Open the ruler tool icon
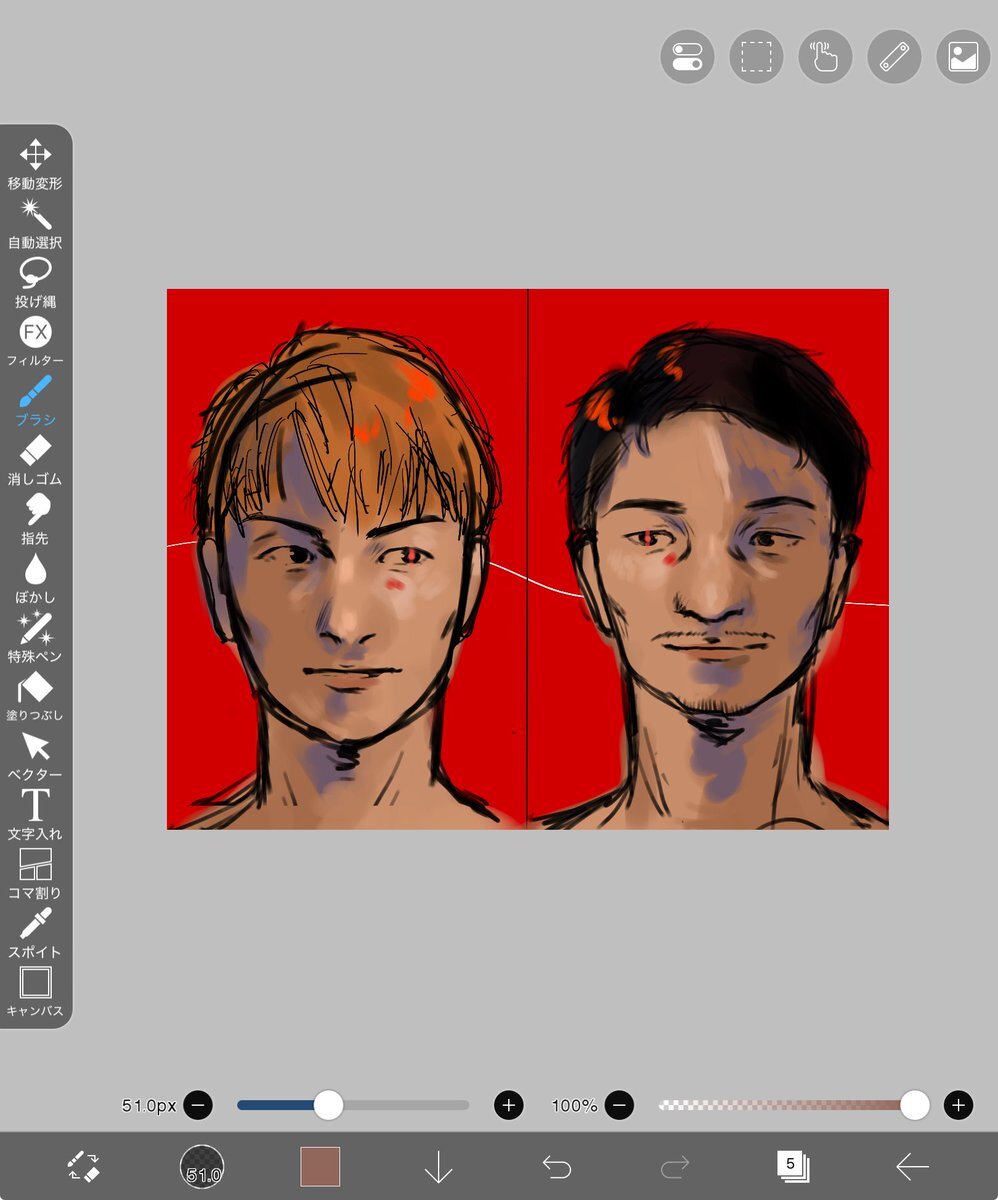Viewport: 998px width, 1200px height. coord(894,57)
